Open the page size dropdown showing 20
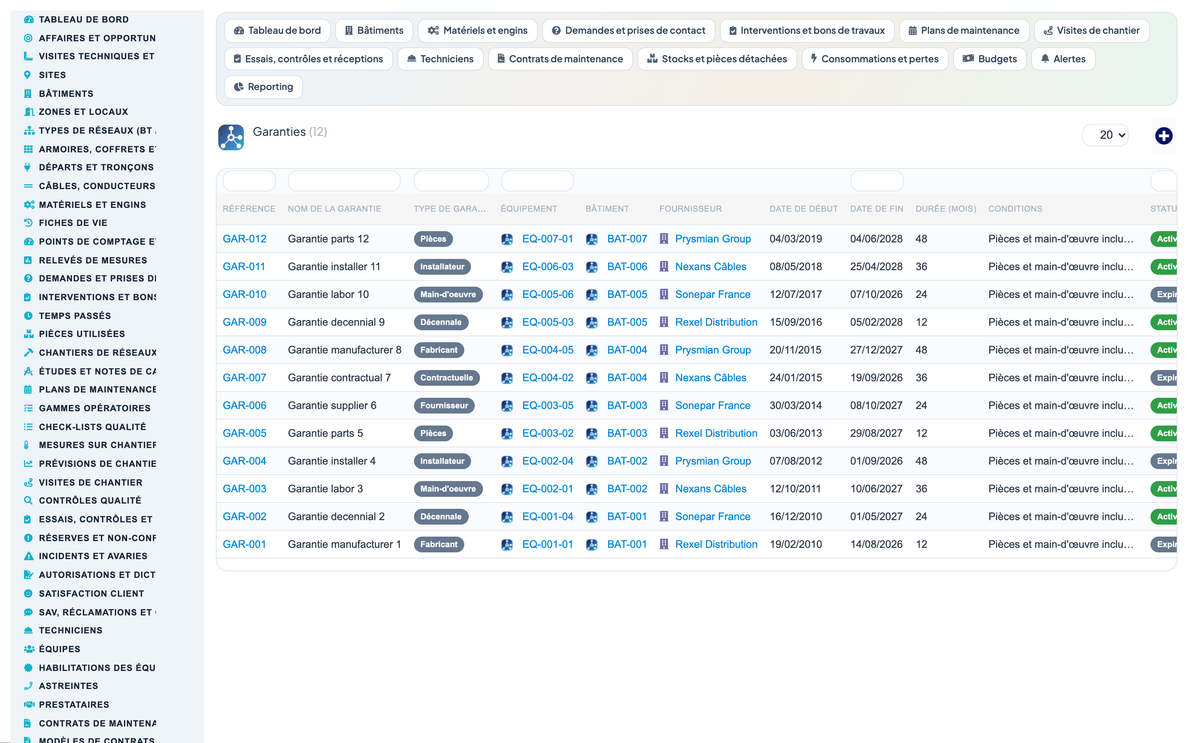Screen dimensions: 1200x743 pos(1105,135)
